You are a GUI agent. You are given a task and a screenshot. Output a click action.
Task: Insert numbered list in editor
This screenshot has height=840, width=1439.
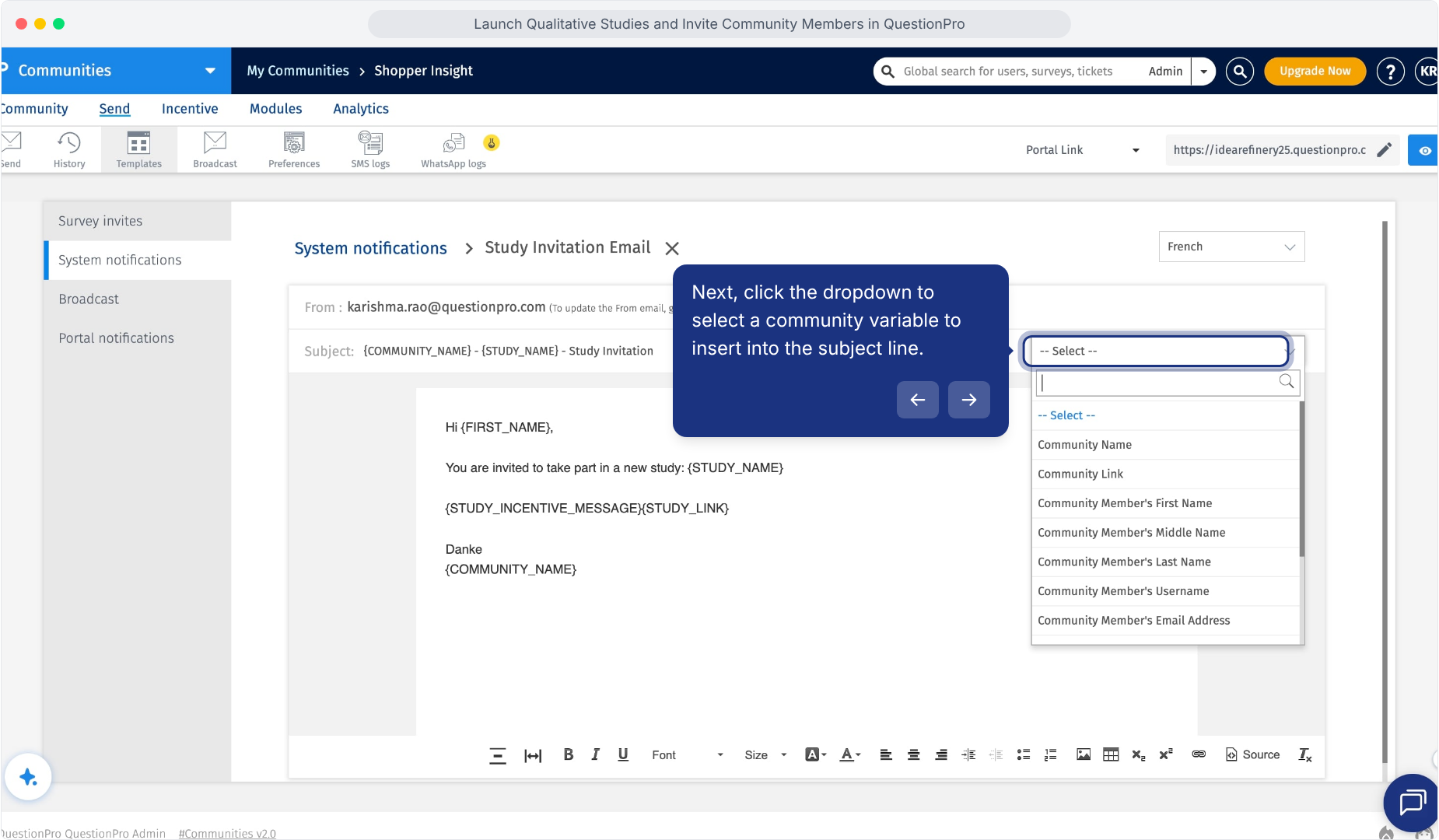coord(1051,754)
